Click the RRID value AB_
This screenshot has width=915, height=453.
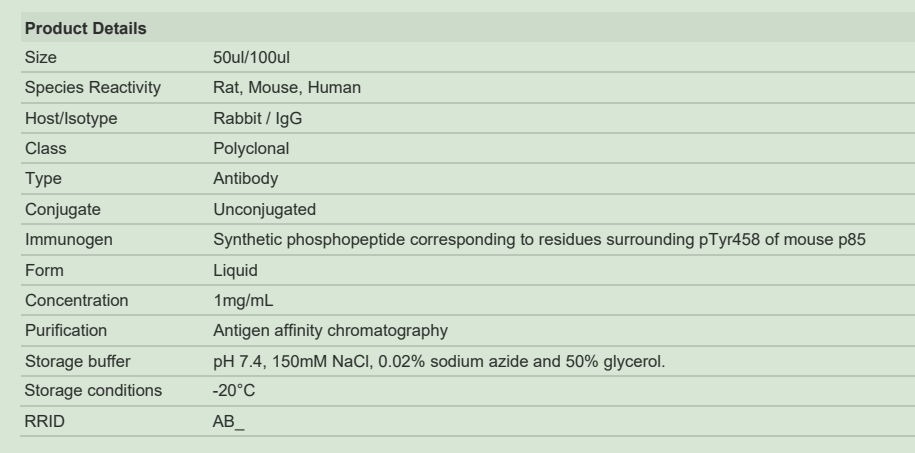[x=229, y=421]
